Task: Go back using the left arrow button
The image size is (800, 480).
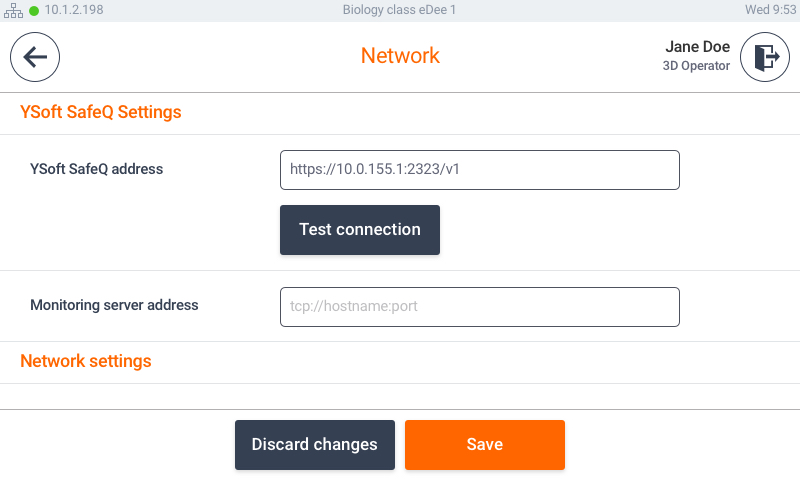Action: (35, 57)
